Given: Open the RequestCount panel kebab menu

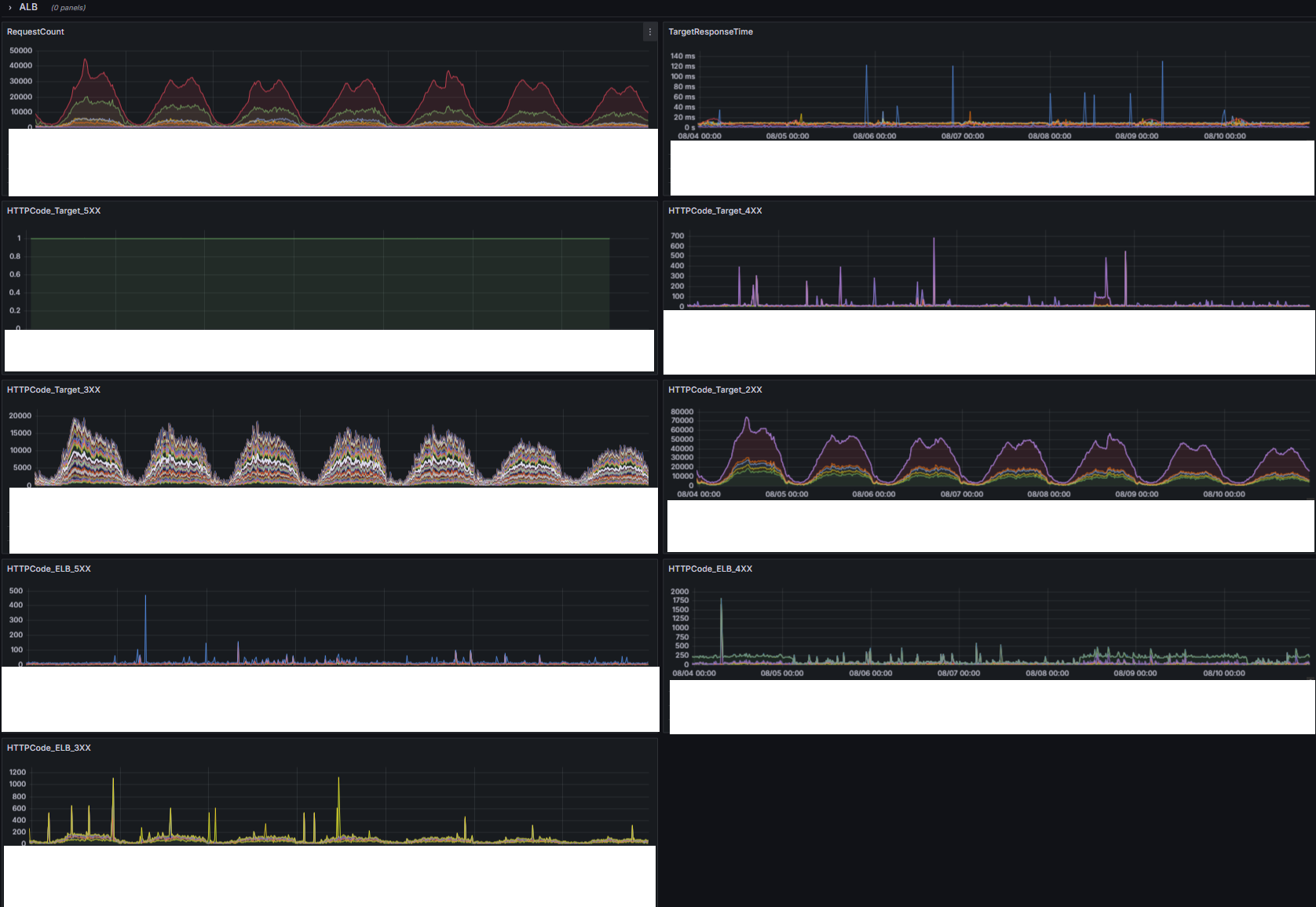Looking at the screenshot, I should pyautogui.click(x=649, y=32).
